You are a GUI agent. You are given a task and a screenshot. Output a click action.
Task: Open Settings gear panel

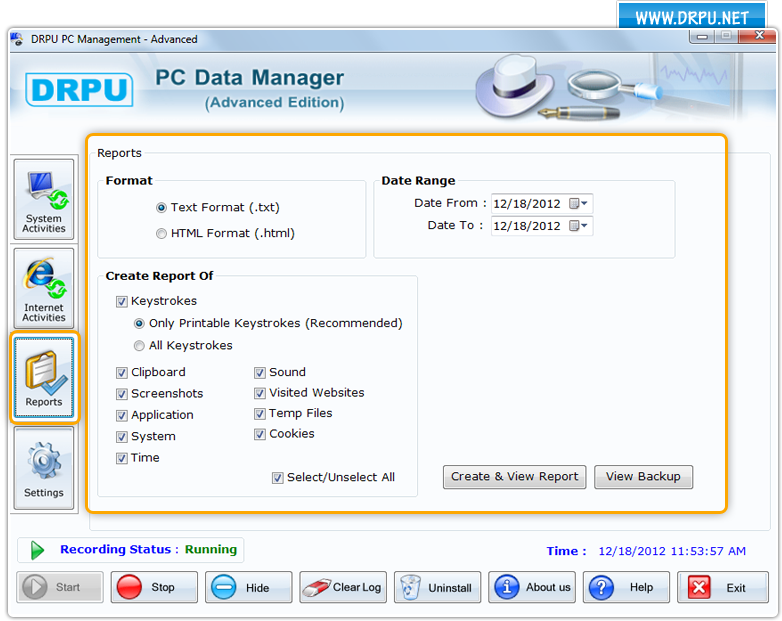coord(44,468)
